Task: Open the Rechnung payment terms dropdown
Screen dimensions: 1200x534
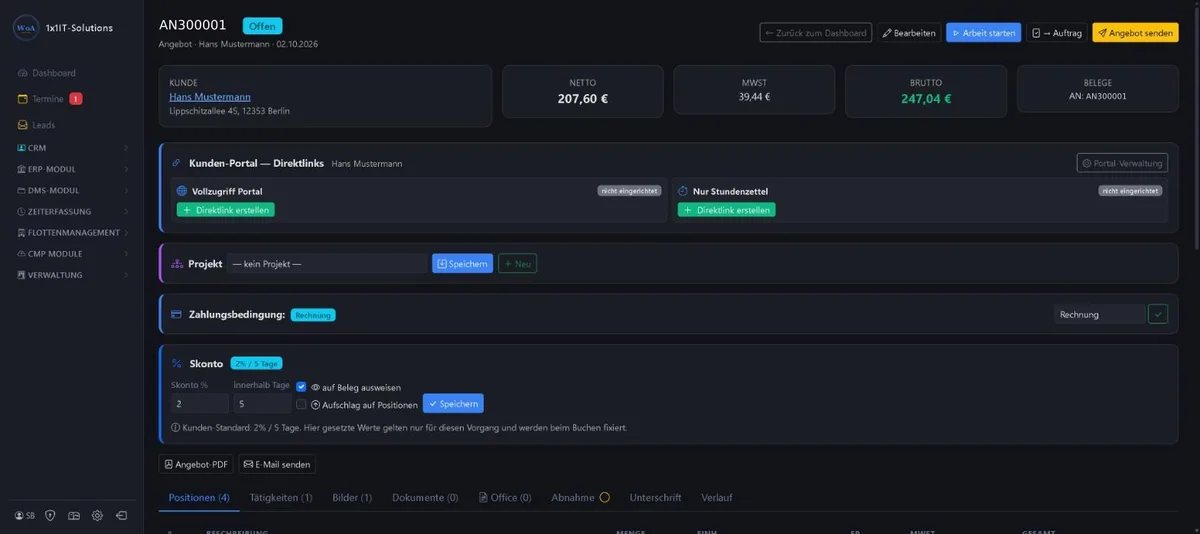Action: tap(1099, 314)
